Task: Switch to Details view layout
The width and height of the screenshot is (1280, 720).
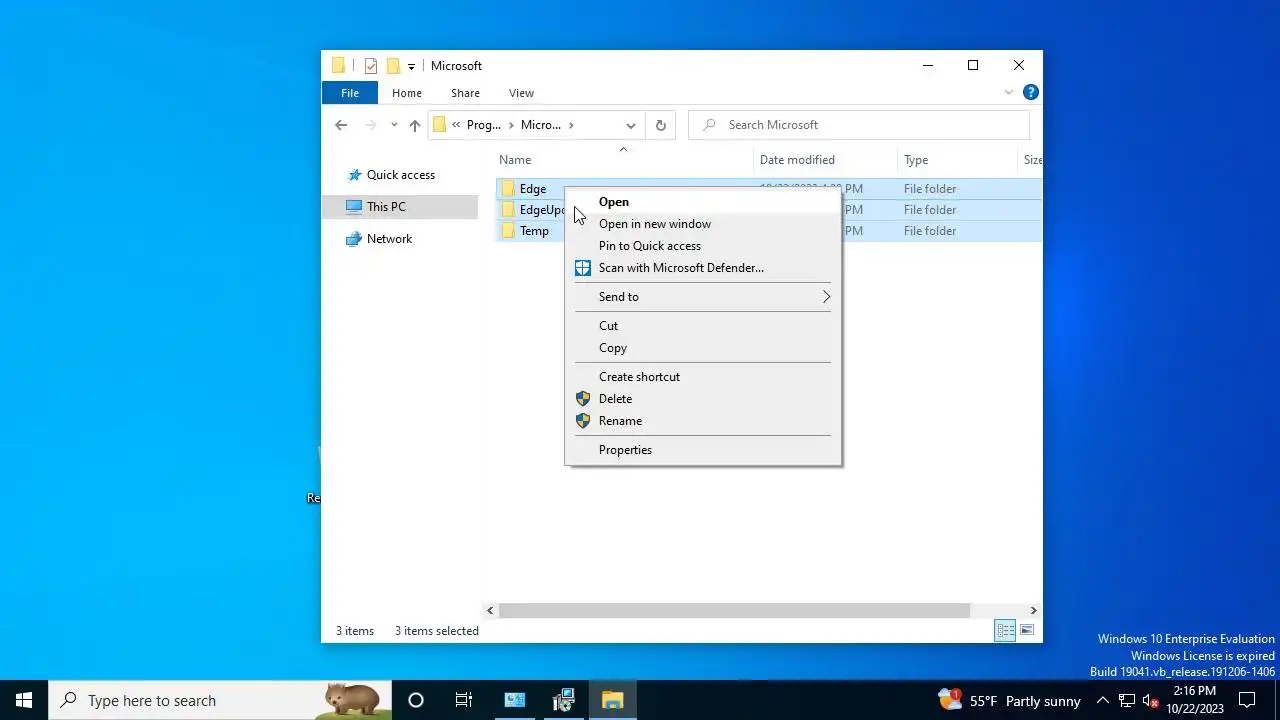Action: pos(1005,630)
